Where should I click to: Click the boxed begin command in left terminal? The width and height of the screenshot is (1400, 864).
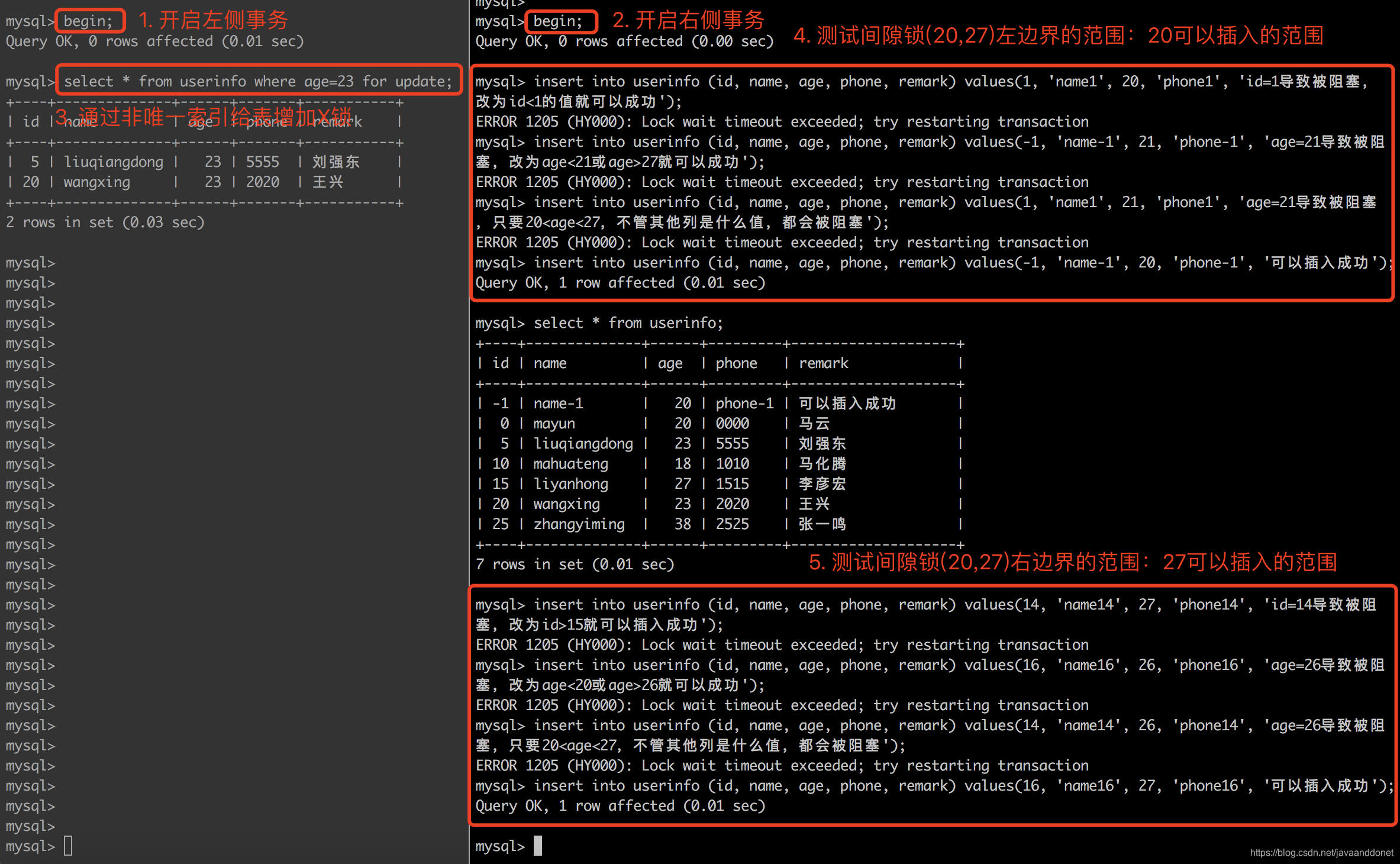point(89,21)
